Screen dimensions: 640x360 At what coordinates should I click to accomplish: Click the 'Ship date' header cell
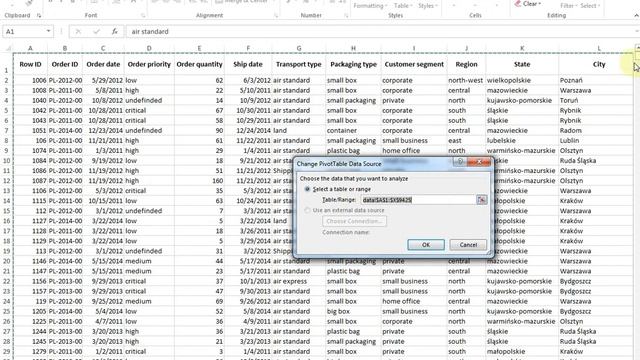coord(248,64)
